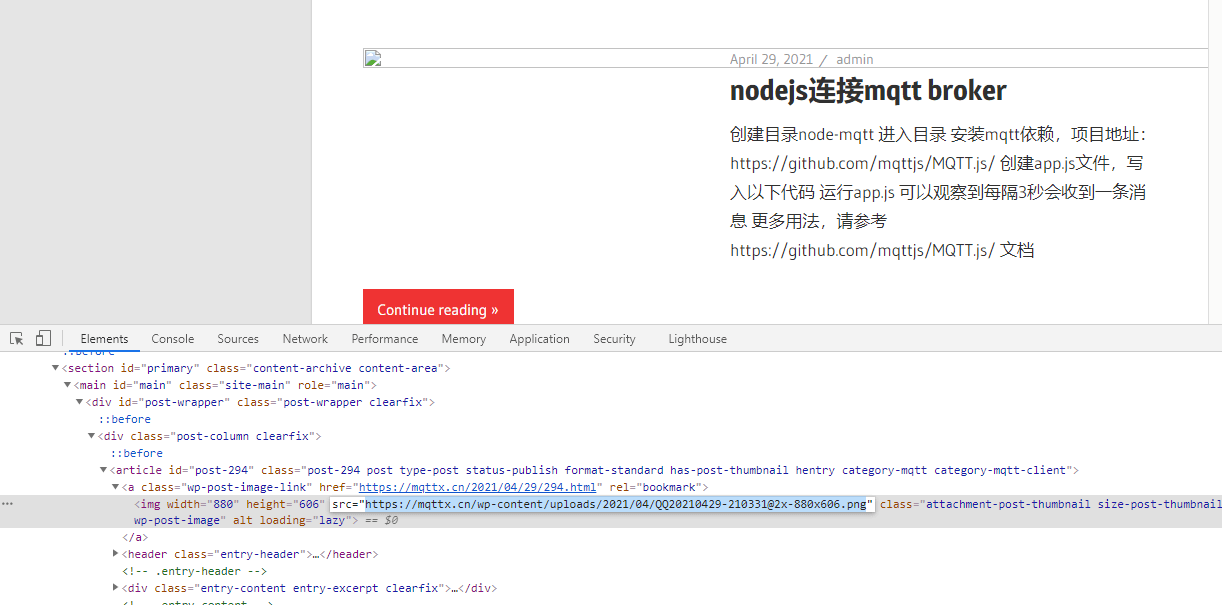Toggle the device toolbar icon
This screenshot has height=605, width=1222.
click(x=43, y=339)
